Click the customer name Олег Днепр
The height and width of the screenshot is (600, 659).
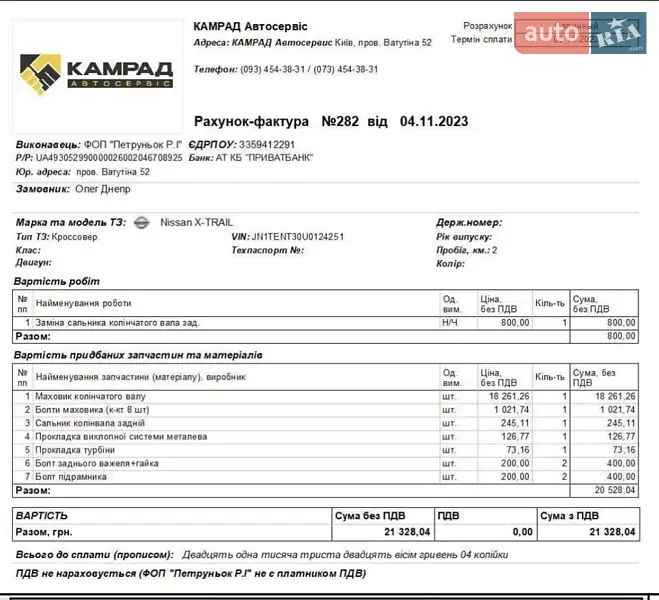[x=103, y=188]
